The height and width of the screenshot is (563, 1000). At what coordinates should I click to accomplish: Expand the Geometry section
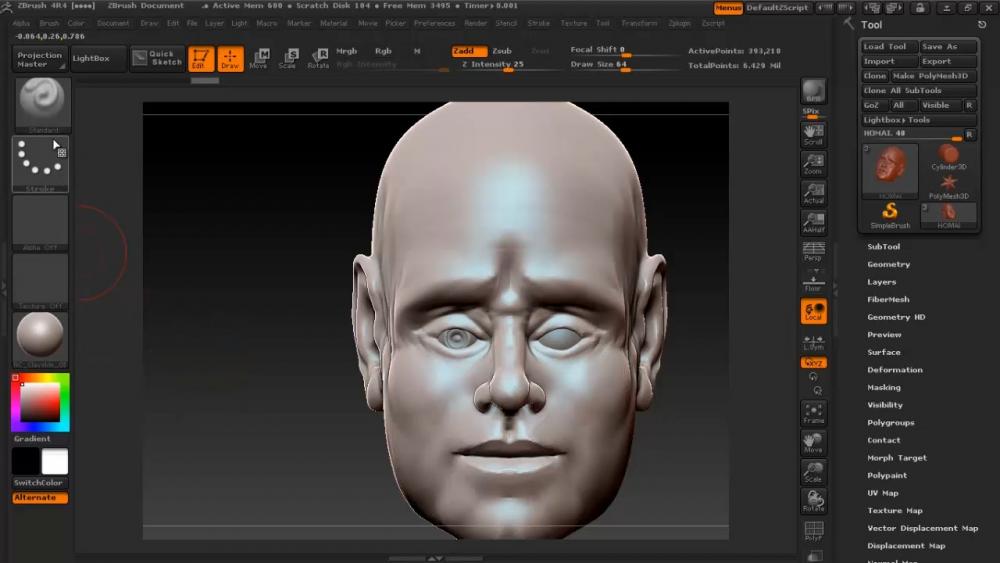tap(888, 265)
